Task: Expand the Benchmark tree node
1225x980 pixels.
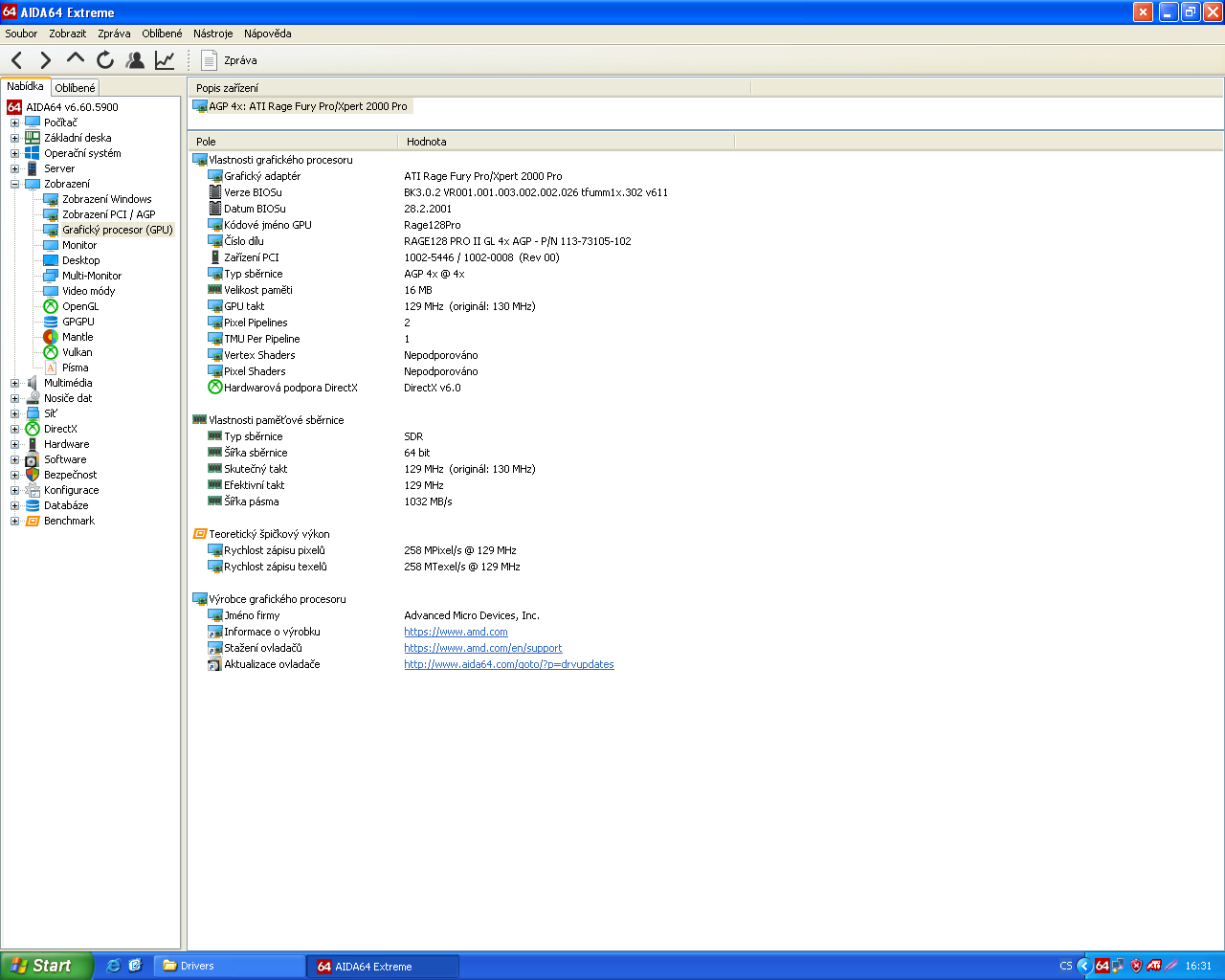Action: 14,521
